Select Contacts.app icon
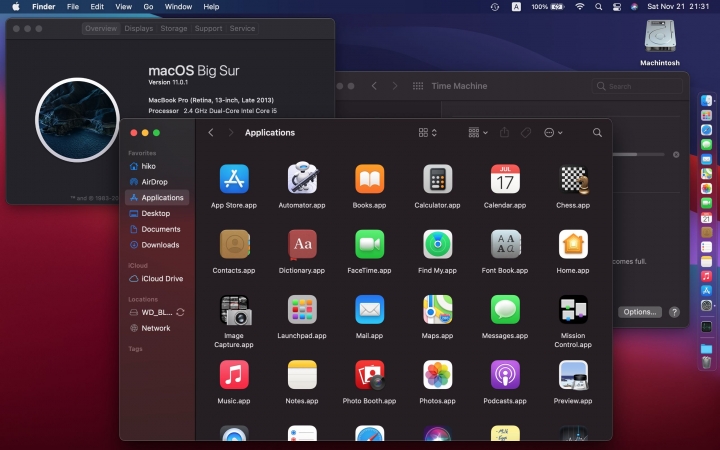The image size is (720, 450). tap(234, 244)
